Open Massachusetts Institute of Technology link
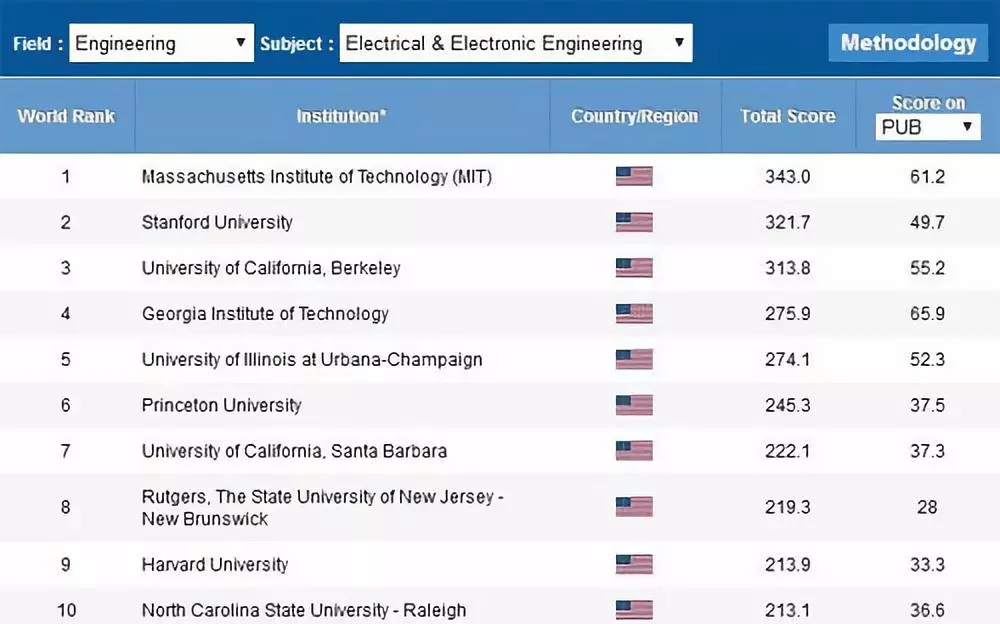Screen dimensions: 1000x624 point(317,177)
